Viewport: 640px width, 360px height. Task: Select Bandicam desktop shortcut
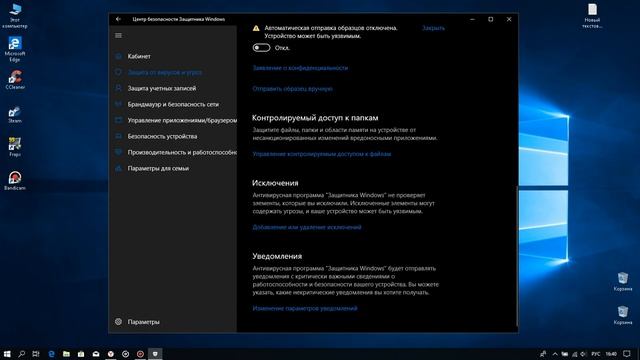15,181
